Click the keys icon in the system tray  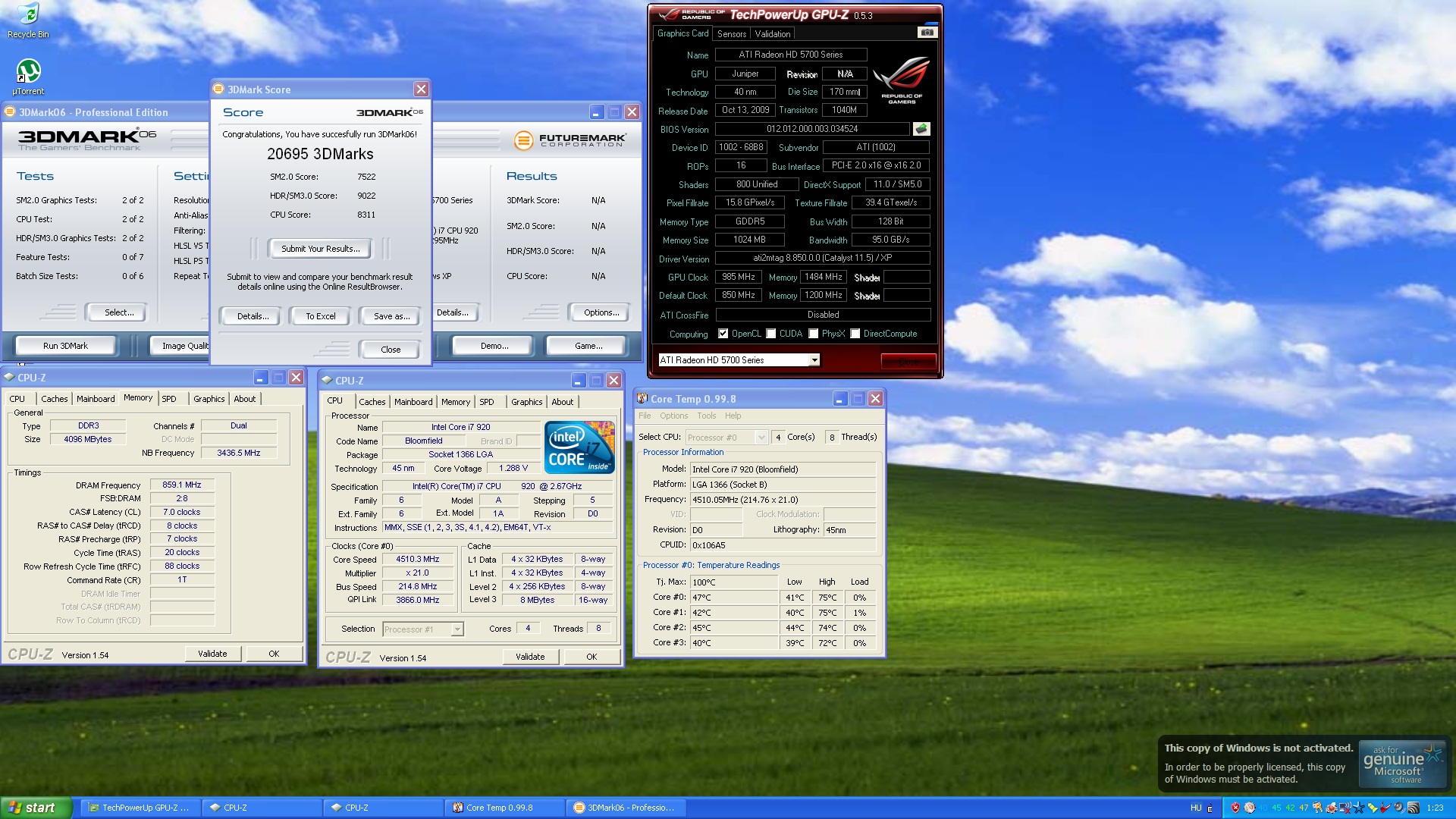[x=1317, y=808]
